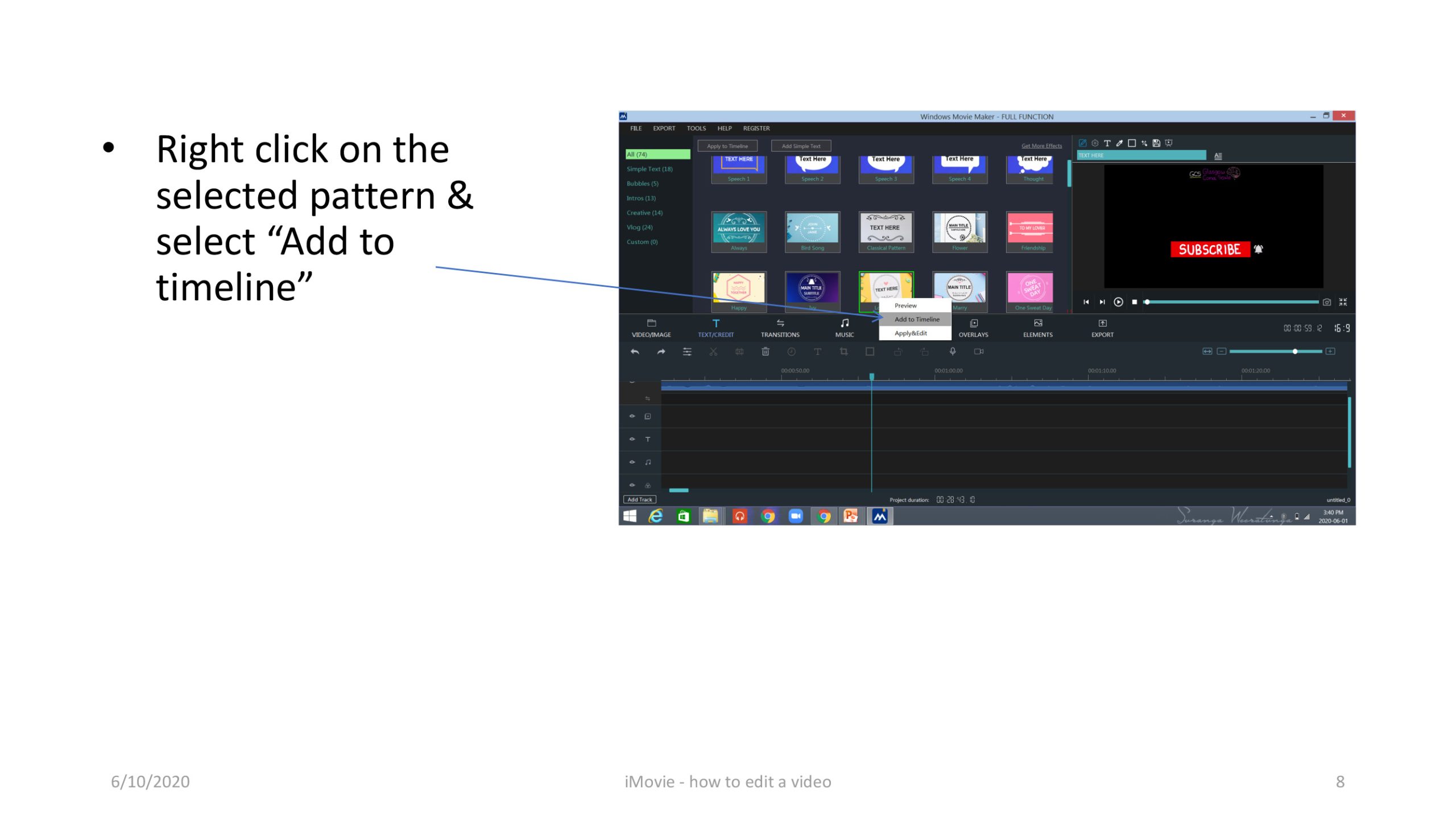Toggle visibility of the overlay track
The width and height of the screenshot is (1456, 819).
pos(632,416)
